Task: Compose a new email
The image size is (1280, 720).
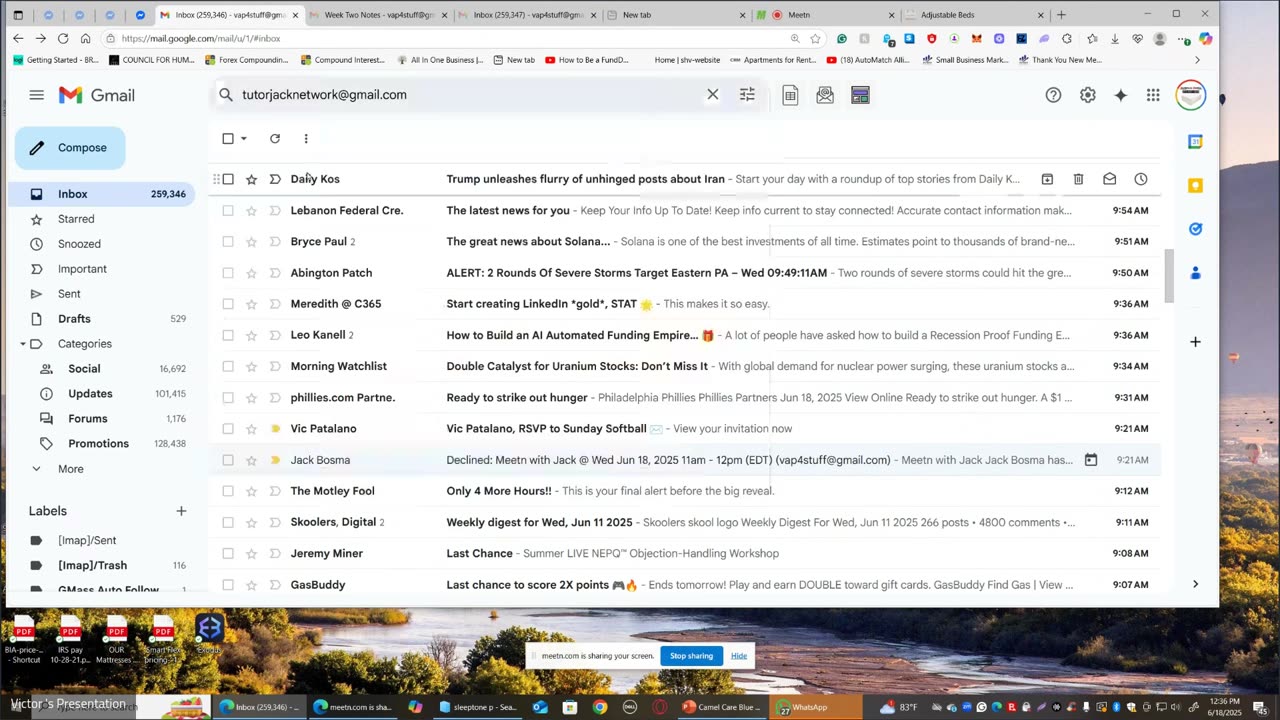Action: (70, 148)
